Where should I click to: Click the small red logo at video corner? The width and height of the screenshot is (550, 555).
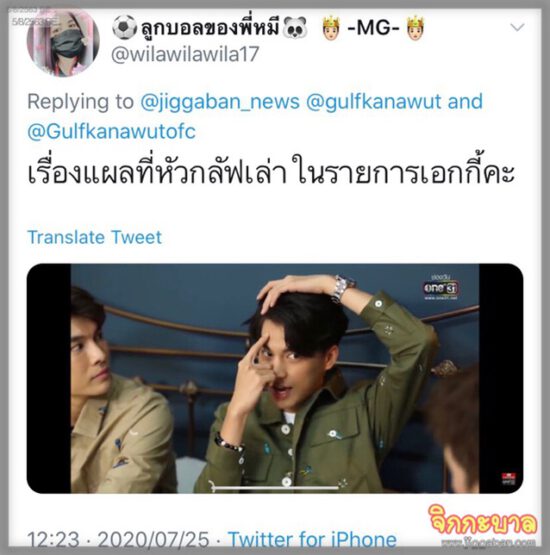click(508, 479)
